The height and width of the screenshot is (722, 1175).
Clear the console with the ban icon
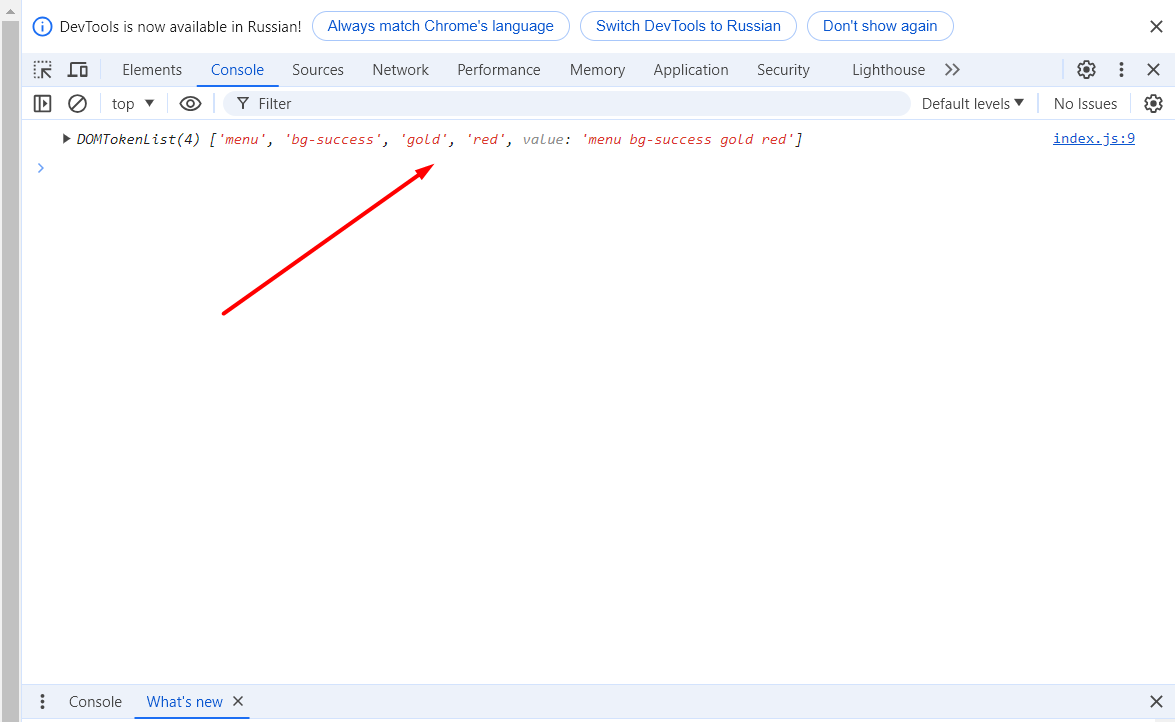pyautogui.click(x=77, y=103)
